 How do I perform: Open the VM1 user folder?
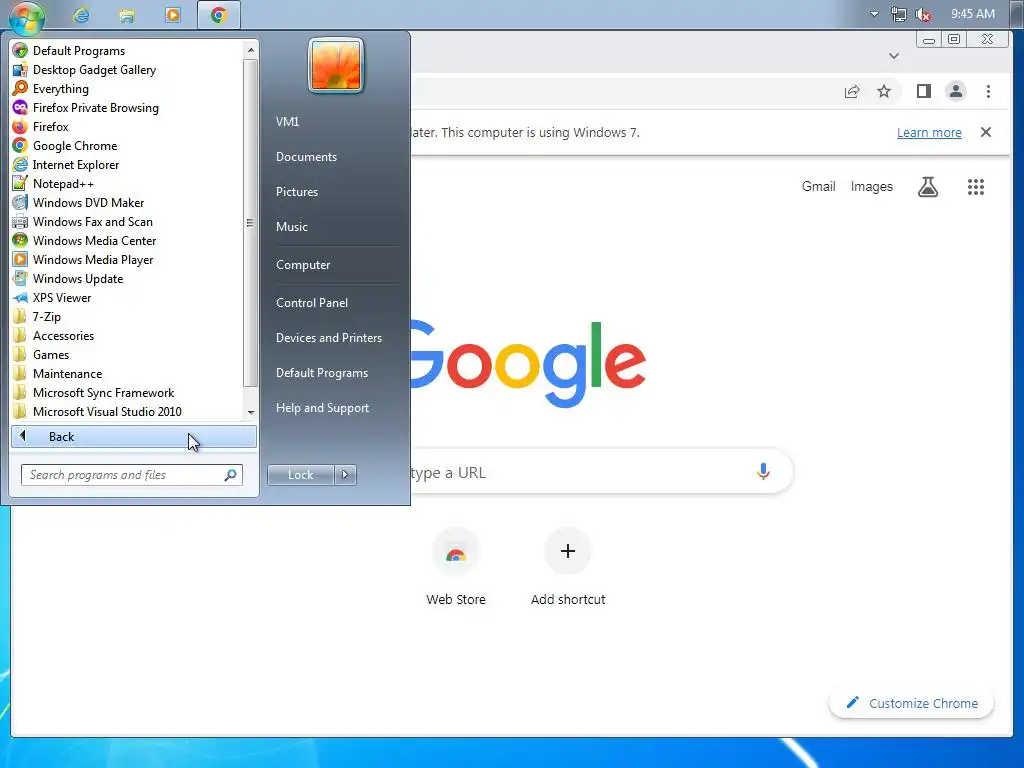tap(287, 121)
